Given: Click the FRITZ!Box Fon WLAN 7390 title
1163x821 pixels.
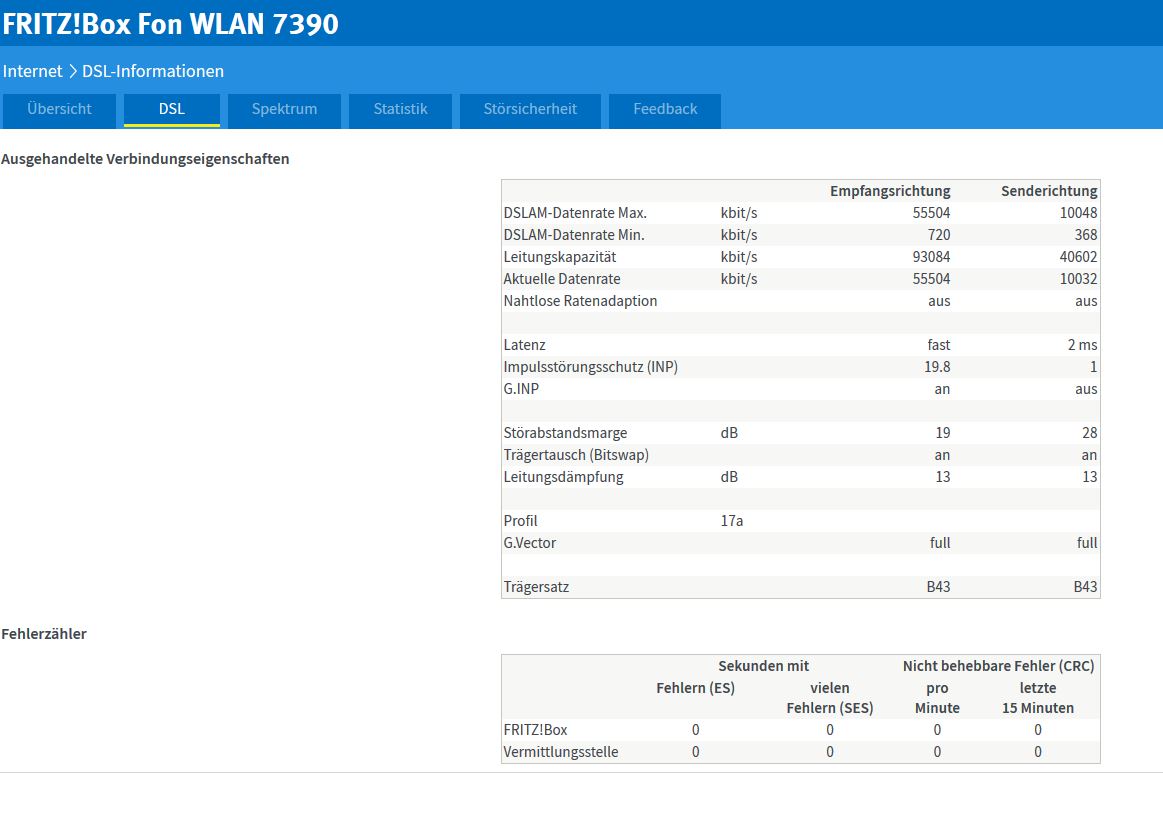Looking at the screenshot, I should (171, 24).
